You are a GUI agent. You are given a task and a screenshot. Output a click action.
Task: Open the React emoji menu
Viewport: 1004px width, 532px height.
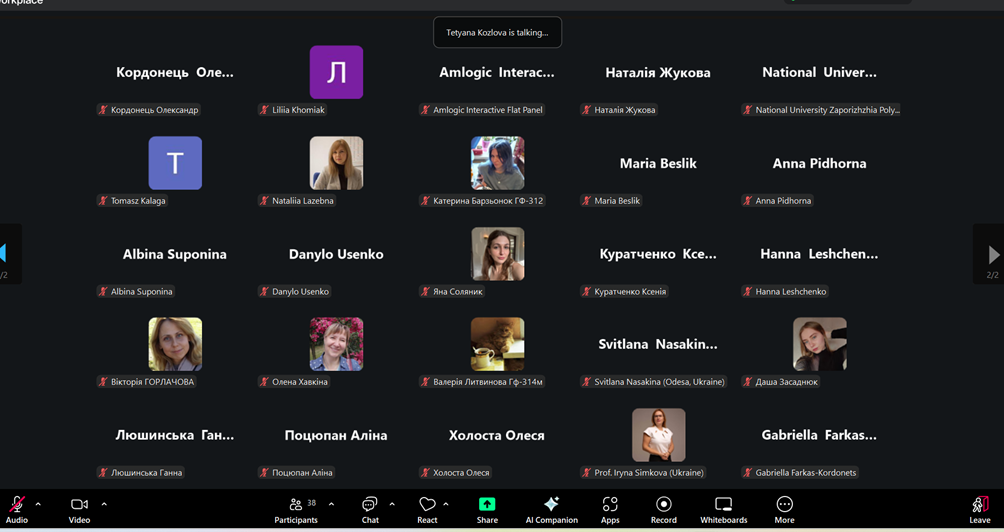427,508
